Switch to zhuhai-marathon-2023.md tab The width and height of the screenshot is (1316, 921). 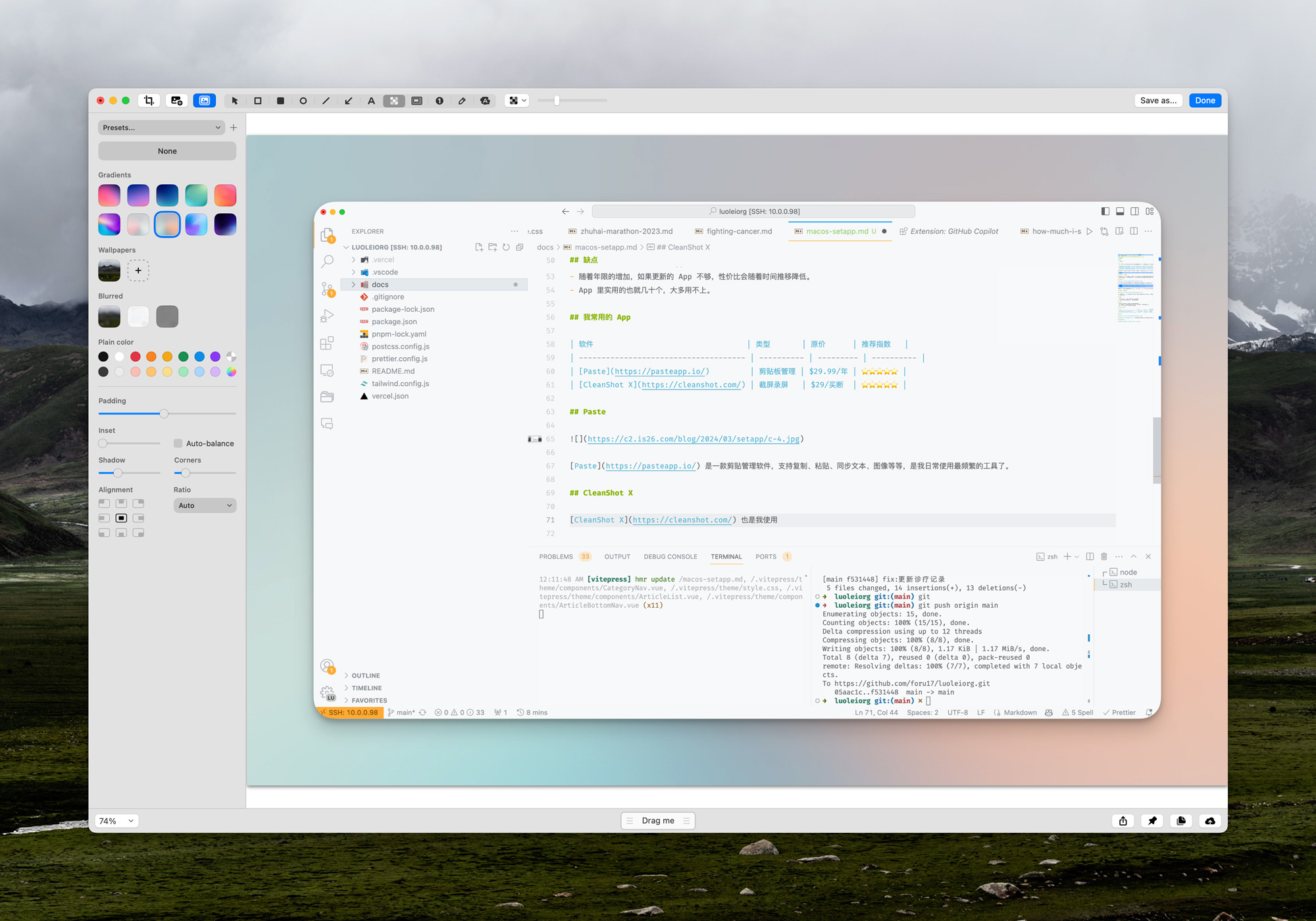coord(620,232)
